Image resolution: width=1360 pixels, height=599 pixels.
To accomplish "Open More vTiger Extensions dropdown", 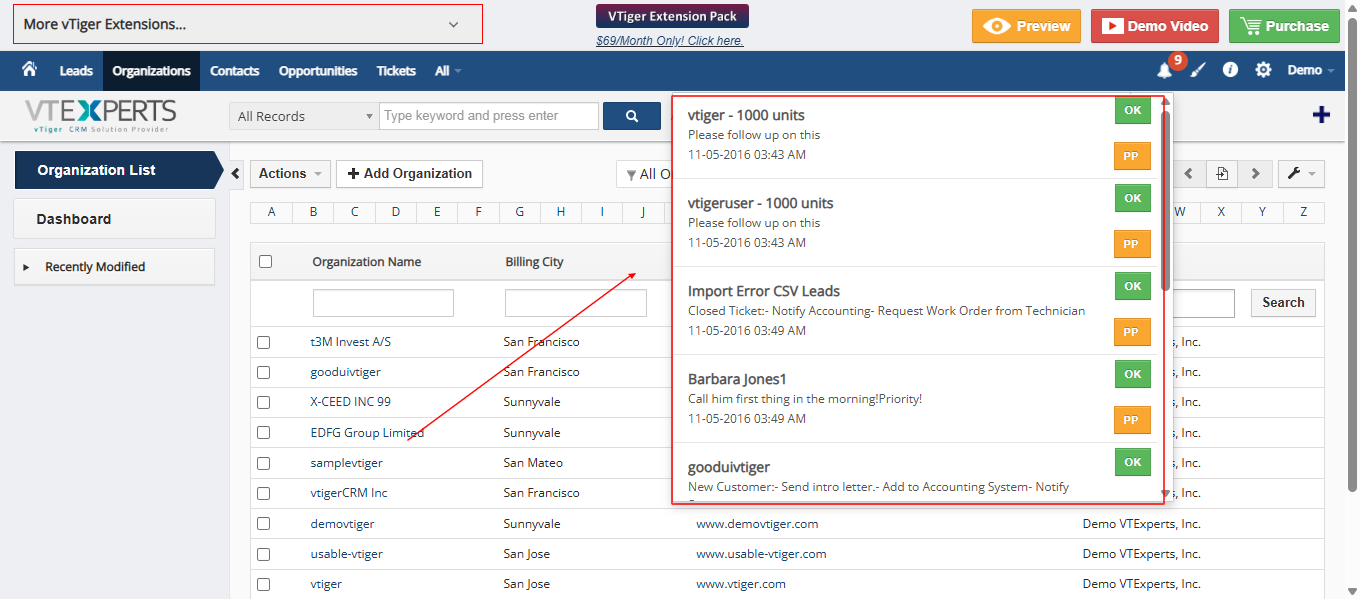I will coord(248,24).
